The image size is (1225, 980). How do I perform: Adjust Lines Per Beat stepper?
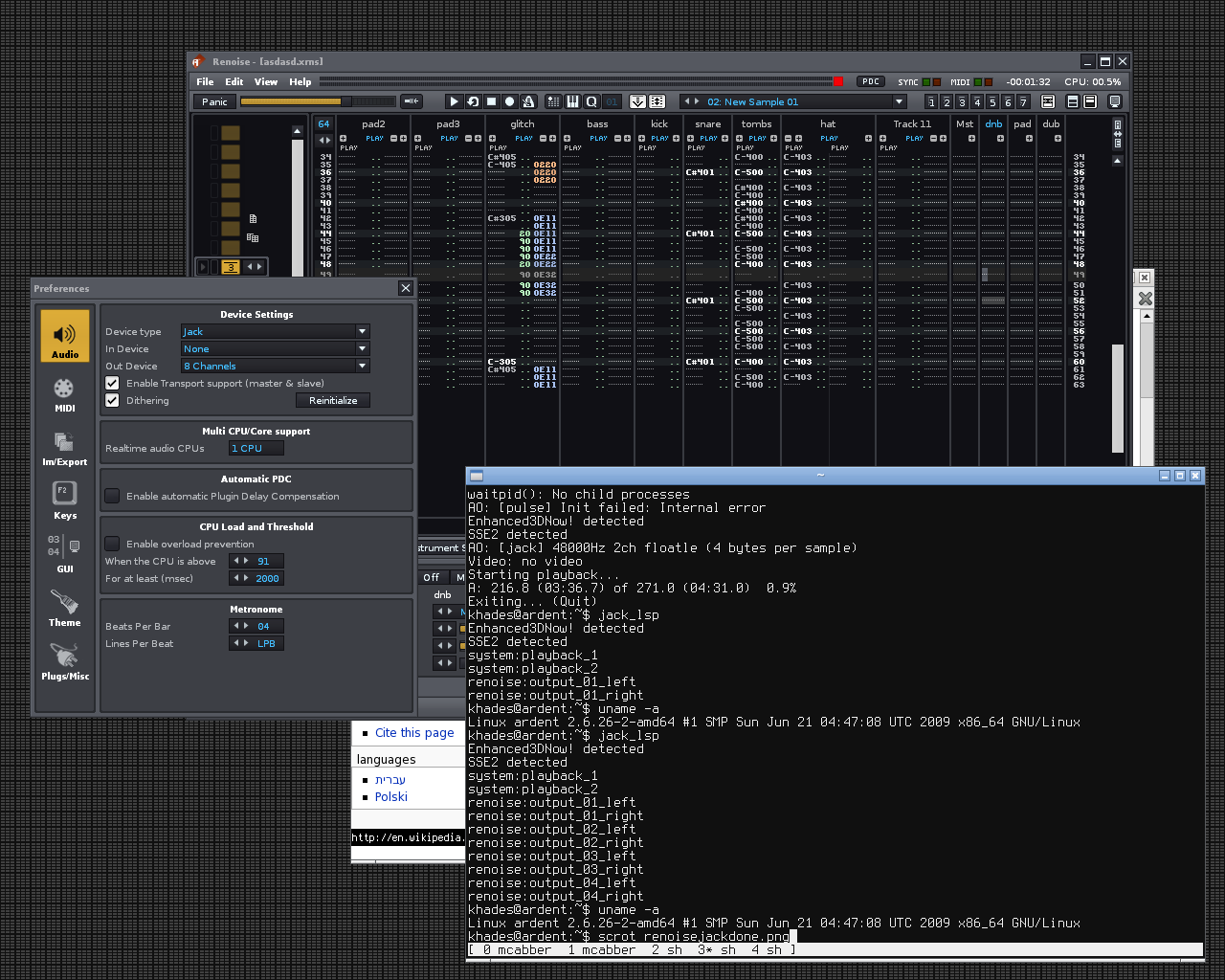[240, 643]
